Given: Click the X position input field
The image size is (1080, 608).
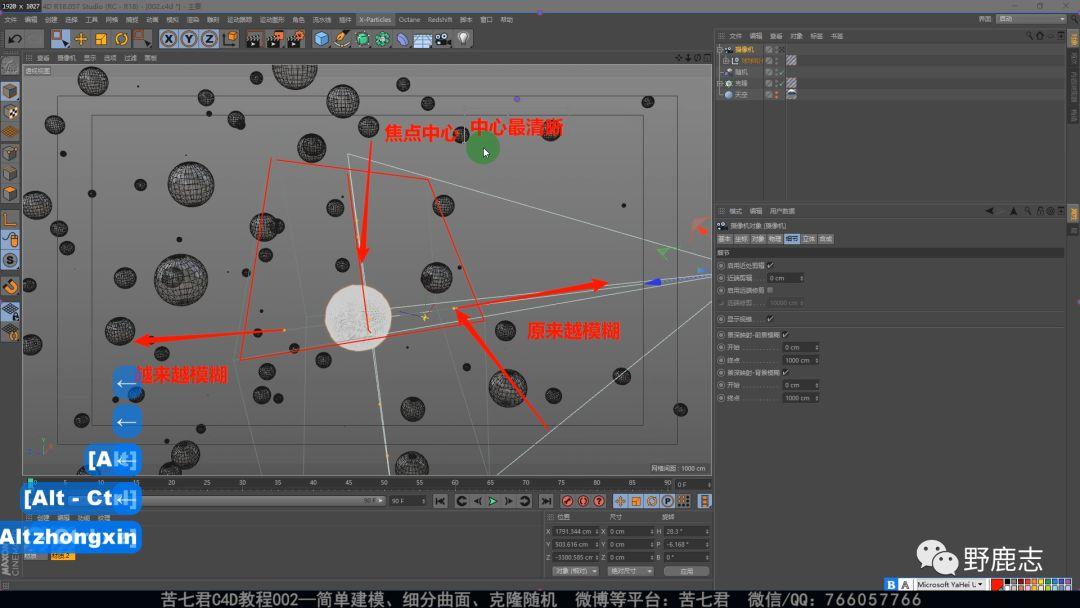Looking at the screenshot, I should pos(575,531).
